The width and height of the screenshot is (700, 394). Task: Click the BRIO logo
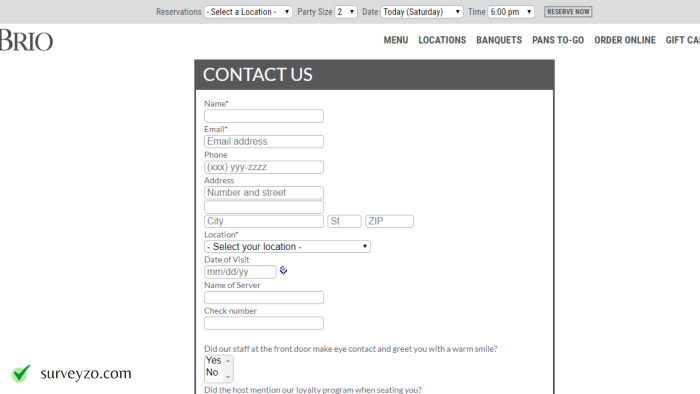[x=26, y=40]
